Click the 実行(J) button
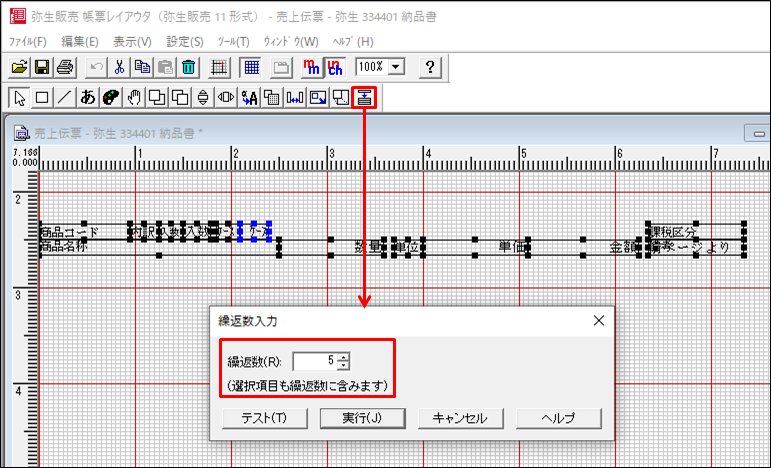Image resolution: width=771 pixels, height=468 pixels. [x=362, y=418]
